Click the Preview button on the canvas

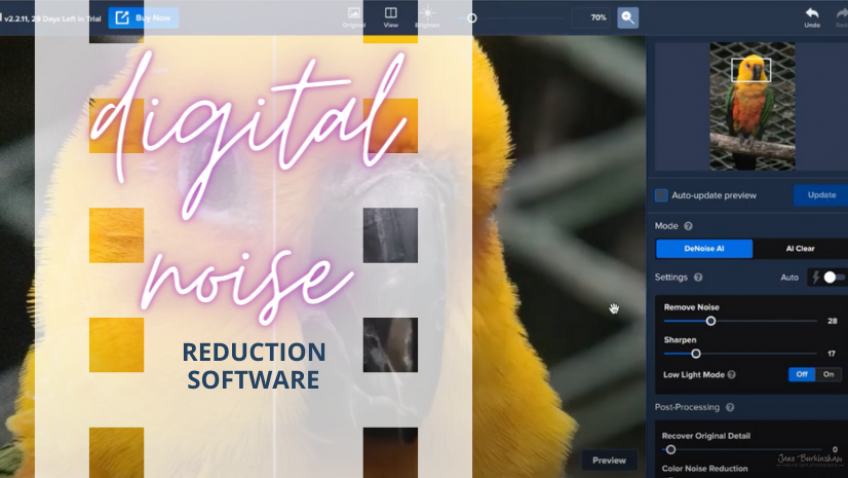pyautogui.click(x=609, y=460)
